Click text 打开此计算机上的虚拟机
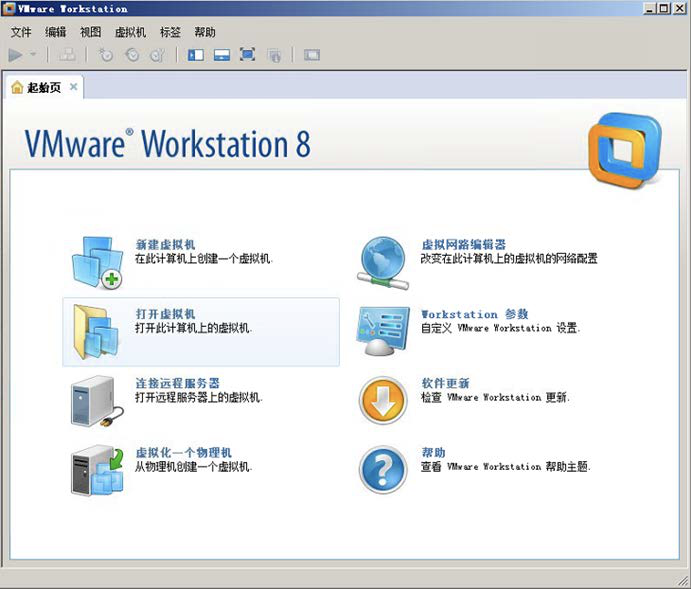This screenshot has width=691, height=589. (x=193, y=328)
